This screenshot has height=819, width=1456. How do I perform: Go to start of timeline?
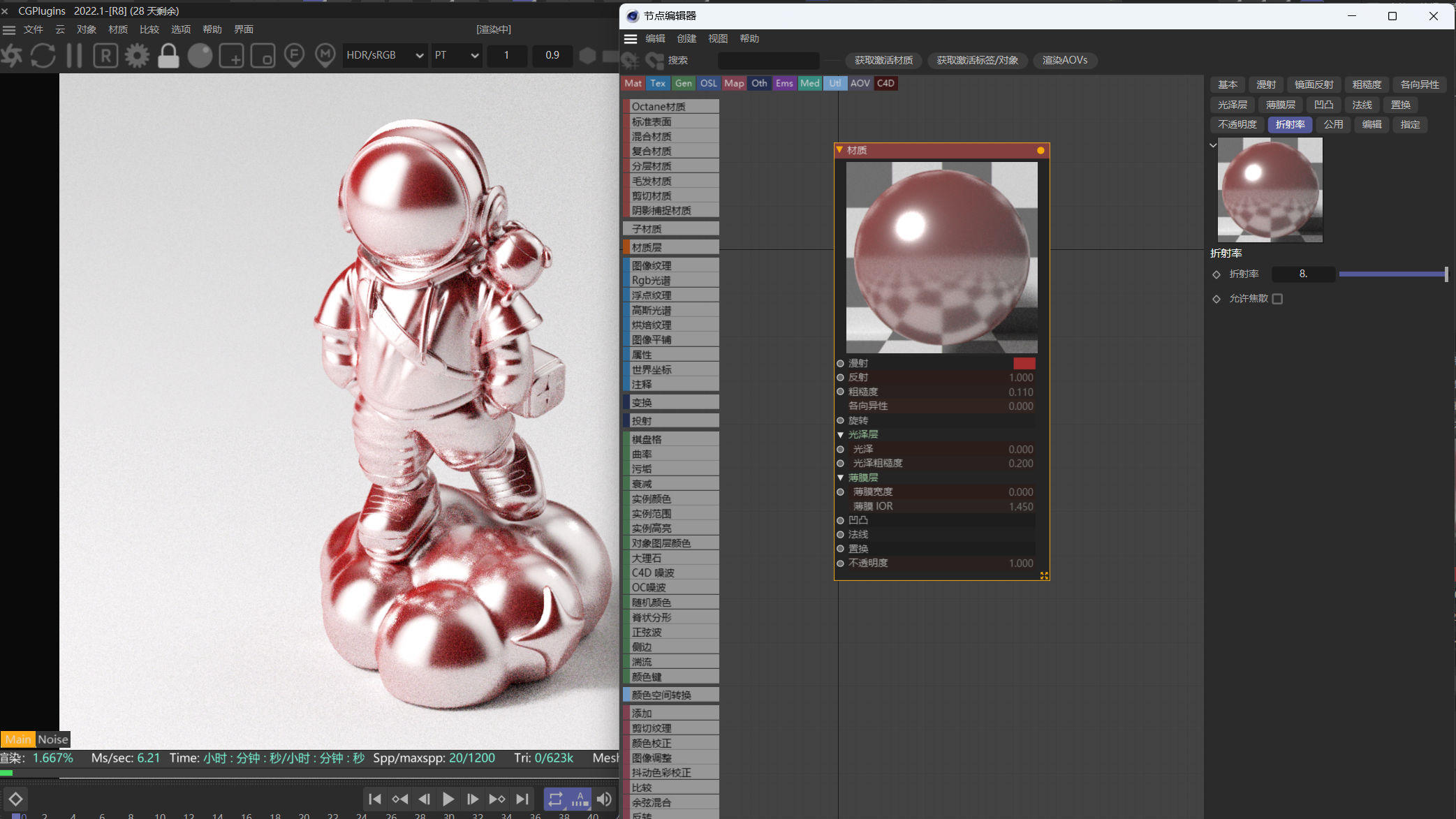(x=374, y=799)
